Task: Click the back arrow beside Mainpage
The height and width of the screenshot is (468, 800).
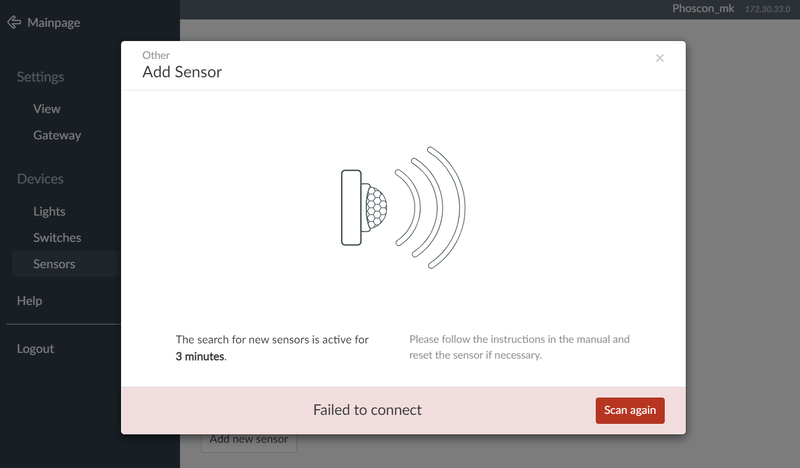Action: coord(14,22)
